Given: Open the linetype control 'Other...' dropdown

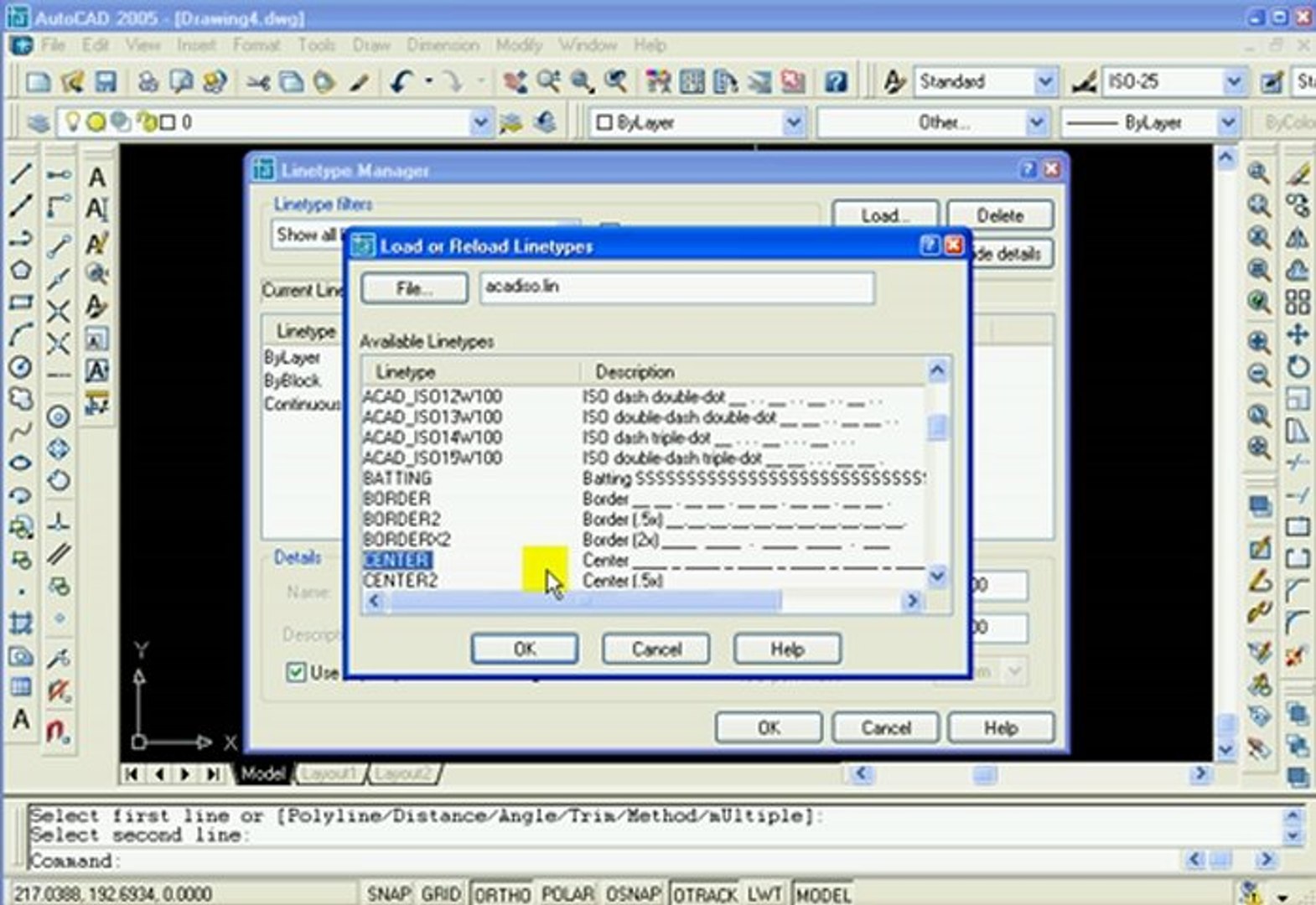Looking at the screenshot, I should 1037,122.
